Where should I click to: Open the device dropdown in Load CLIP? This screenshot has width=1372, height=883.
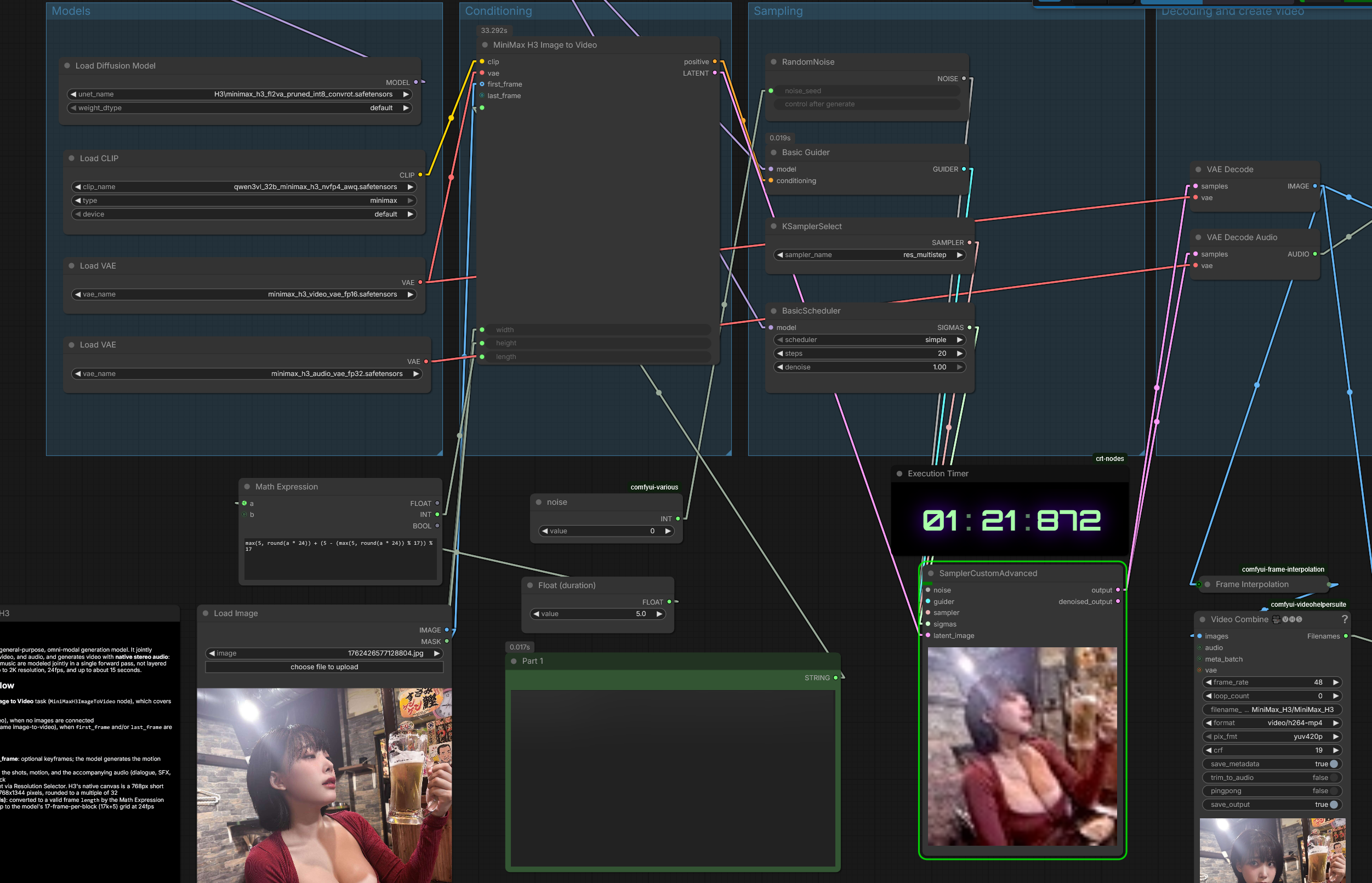(244, 214)
